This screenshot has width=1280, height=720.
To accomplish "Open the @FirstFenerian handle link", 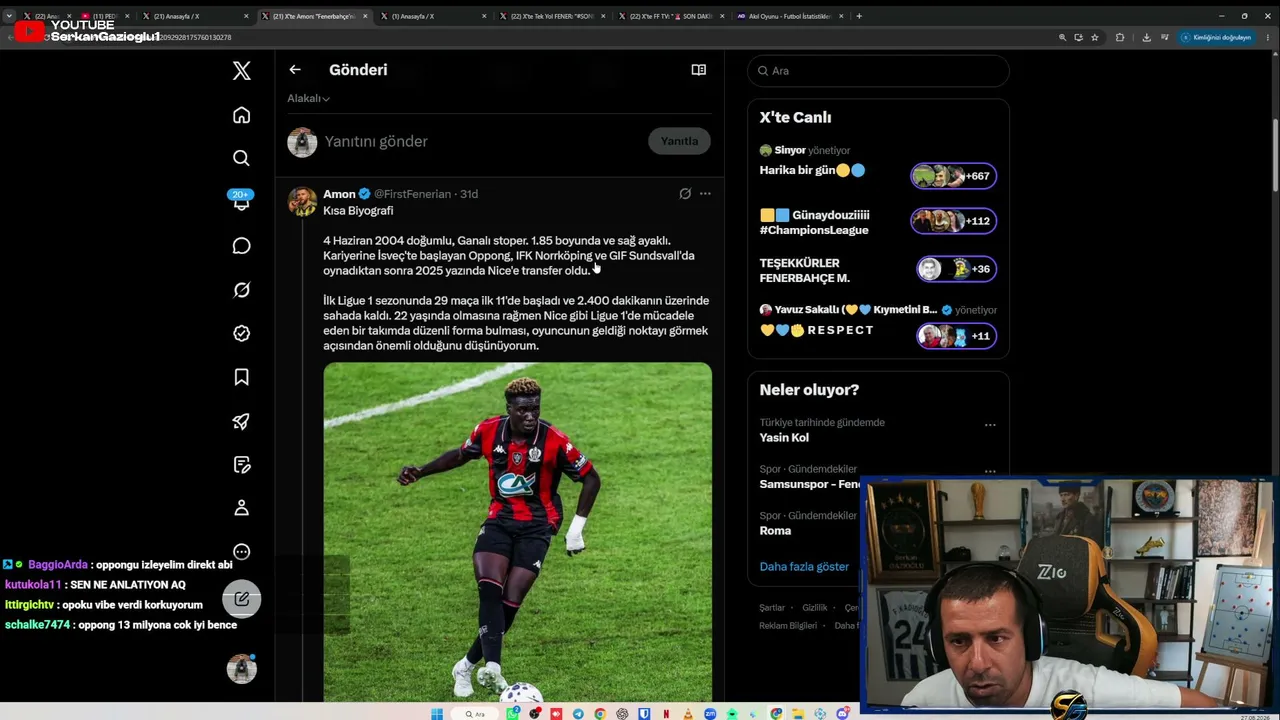I will click(x=412, y=194).
